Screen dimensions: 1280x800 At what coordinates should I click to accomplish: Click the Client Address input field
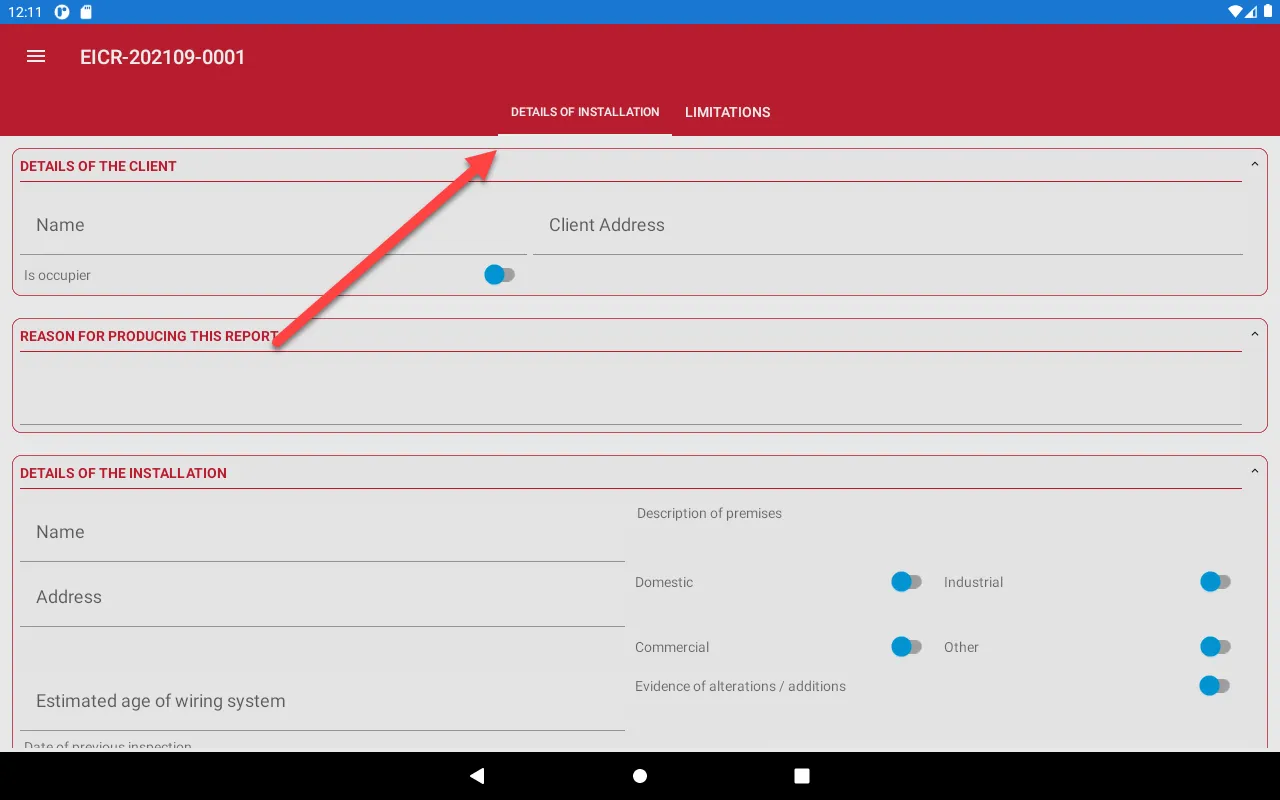coord(890,225)
